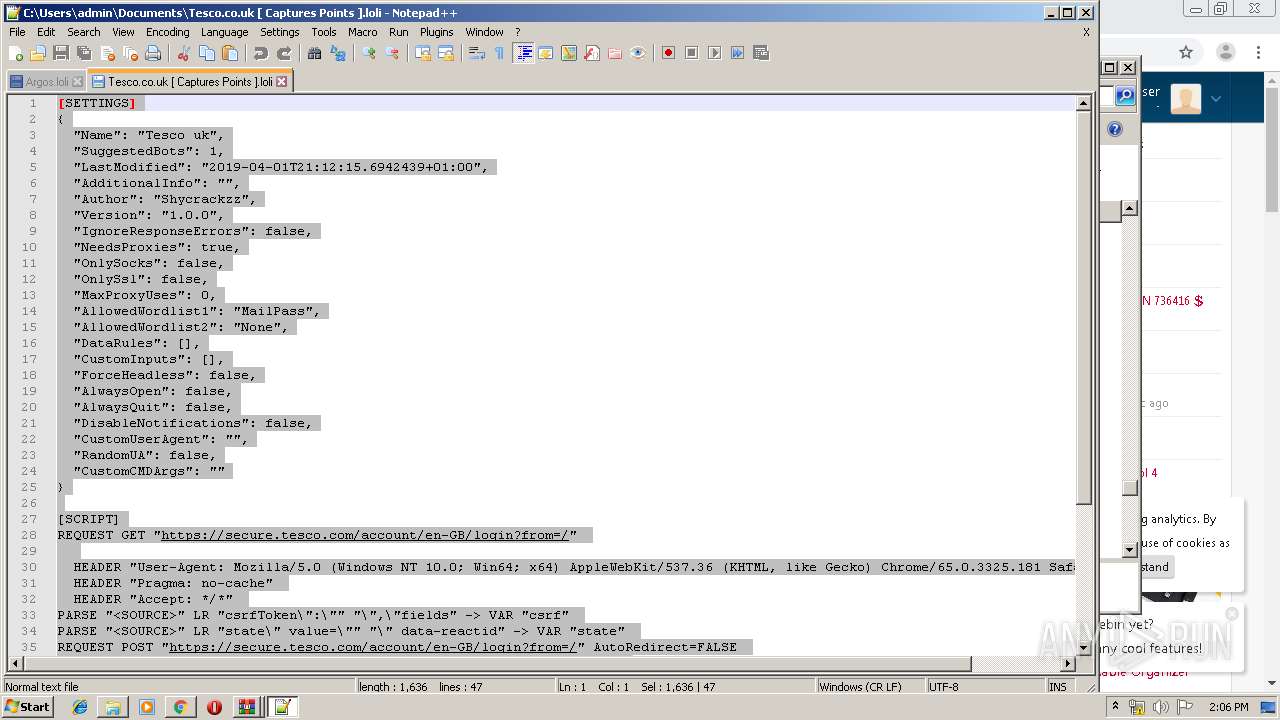Close the Argos.loli tab
1280x720 pixels.
(77, 82)
